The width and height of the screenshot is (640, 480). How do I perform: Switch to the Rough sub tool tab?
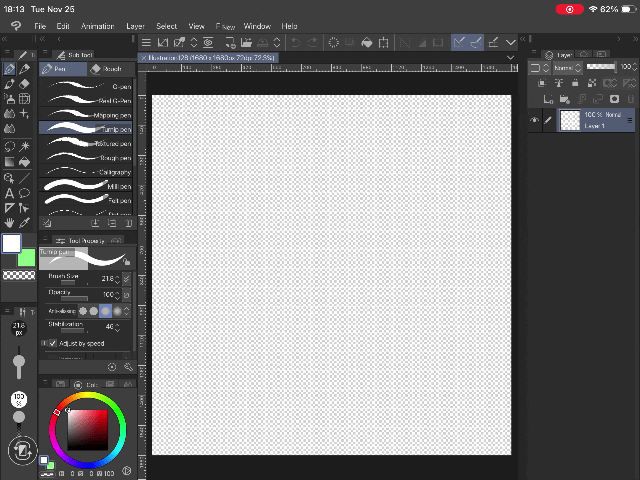point(110,69)
